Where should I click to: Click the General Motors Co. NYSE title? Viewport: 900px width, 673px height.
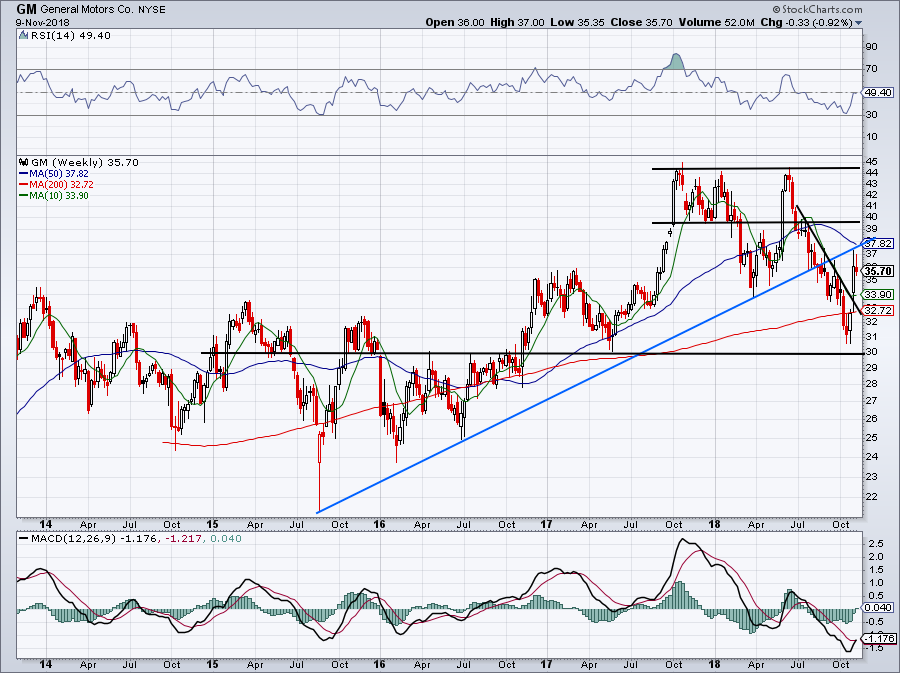coord(104,9)
